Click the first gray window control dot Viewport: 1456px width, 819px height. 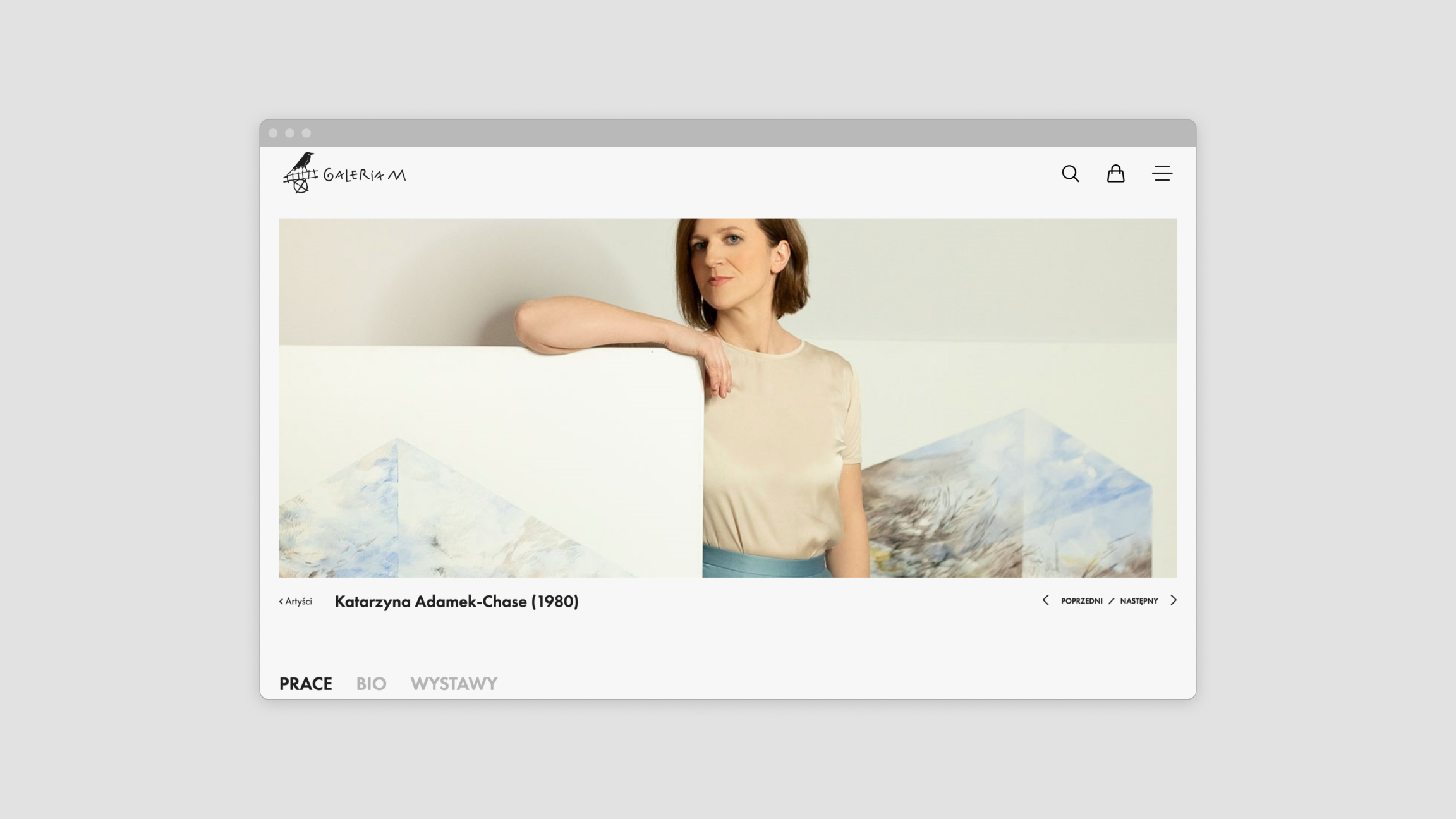273,133
